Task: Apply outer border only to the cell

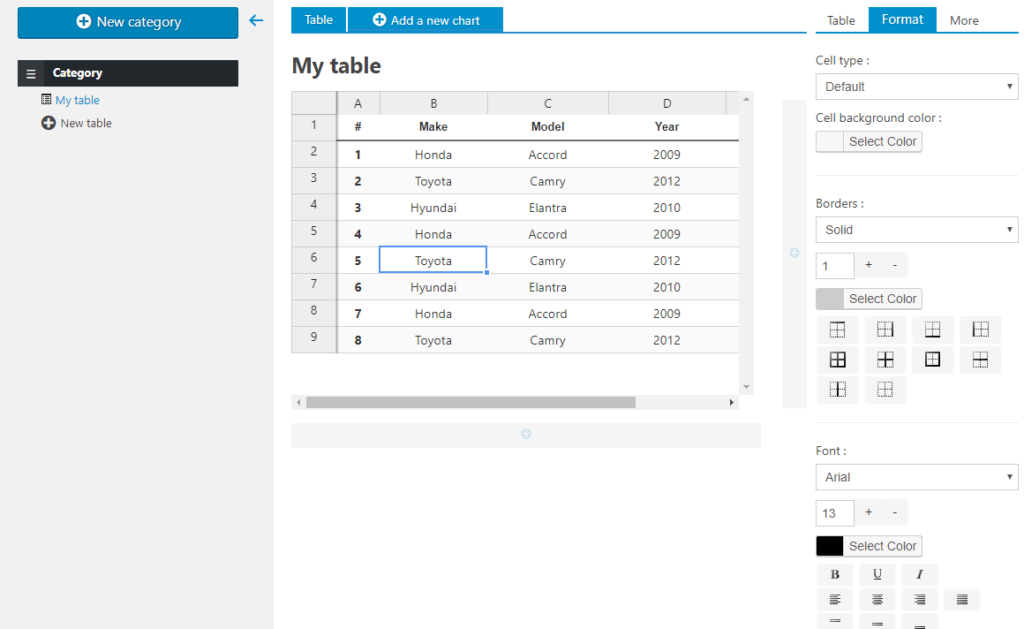Action: 933,359
